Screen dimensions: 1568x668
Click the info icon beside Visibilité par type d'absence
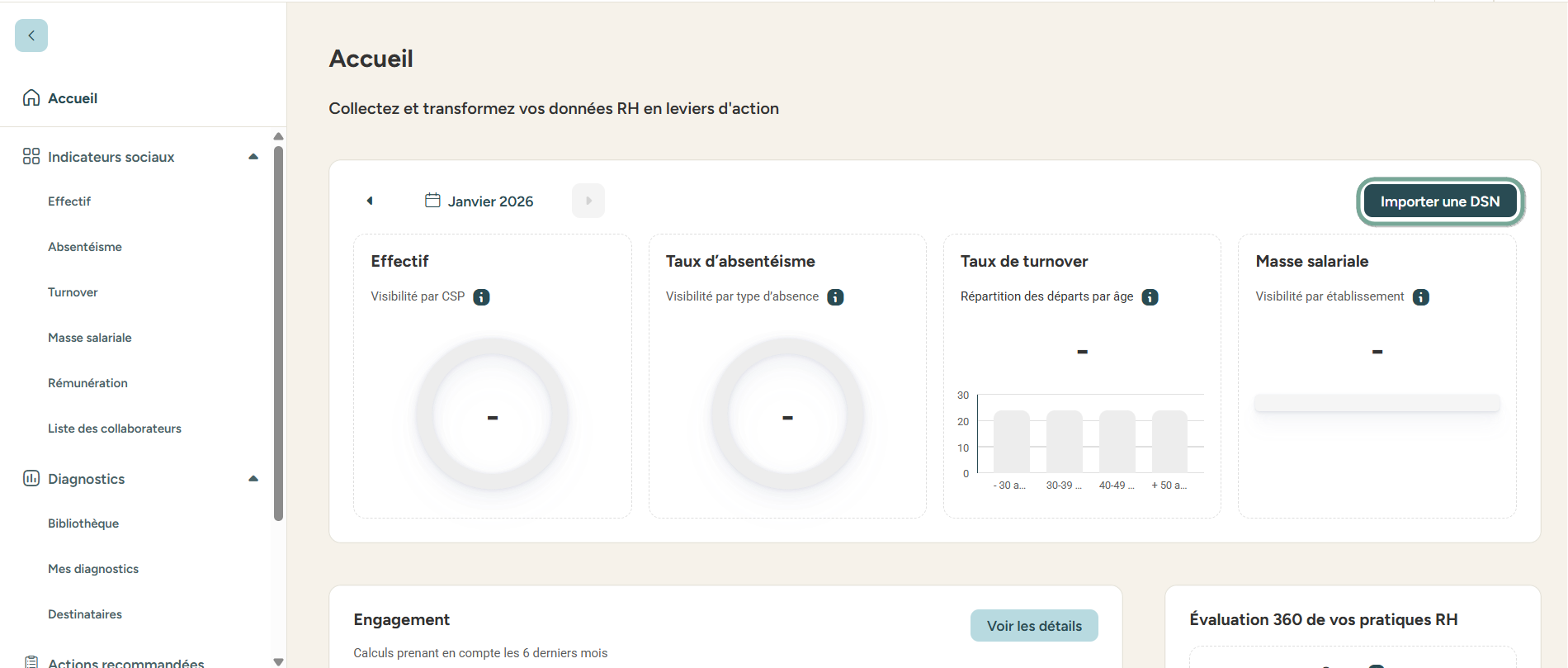pyautogui.click(x=835, y=297)
